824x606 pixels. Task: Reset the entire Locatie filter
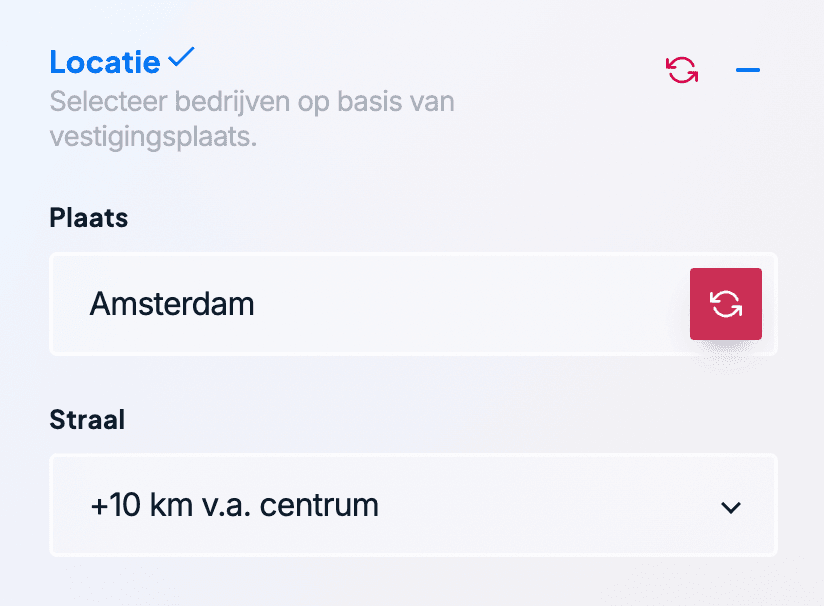[682, 70]
